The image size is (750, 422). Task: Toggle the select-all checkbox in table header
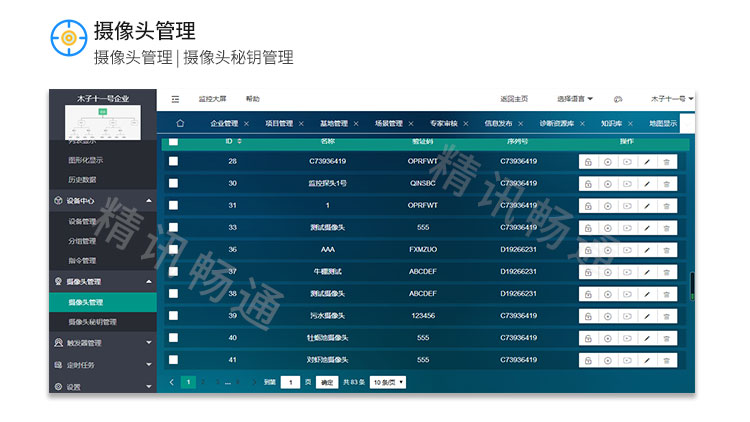[x=173, y=142]
